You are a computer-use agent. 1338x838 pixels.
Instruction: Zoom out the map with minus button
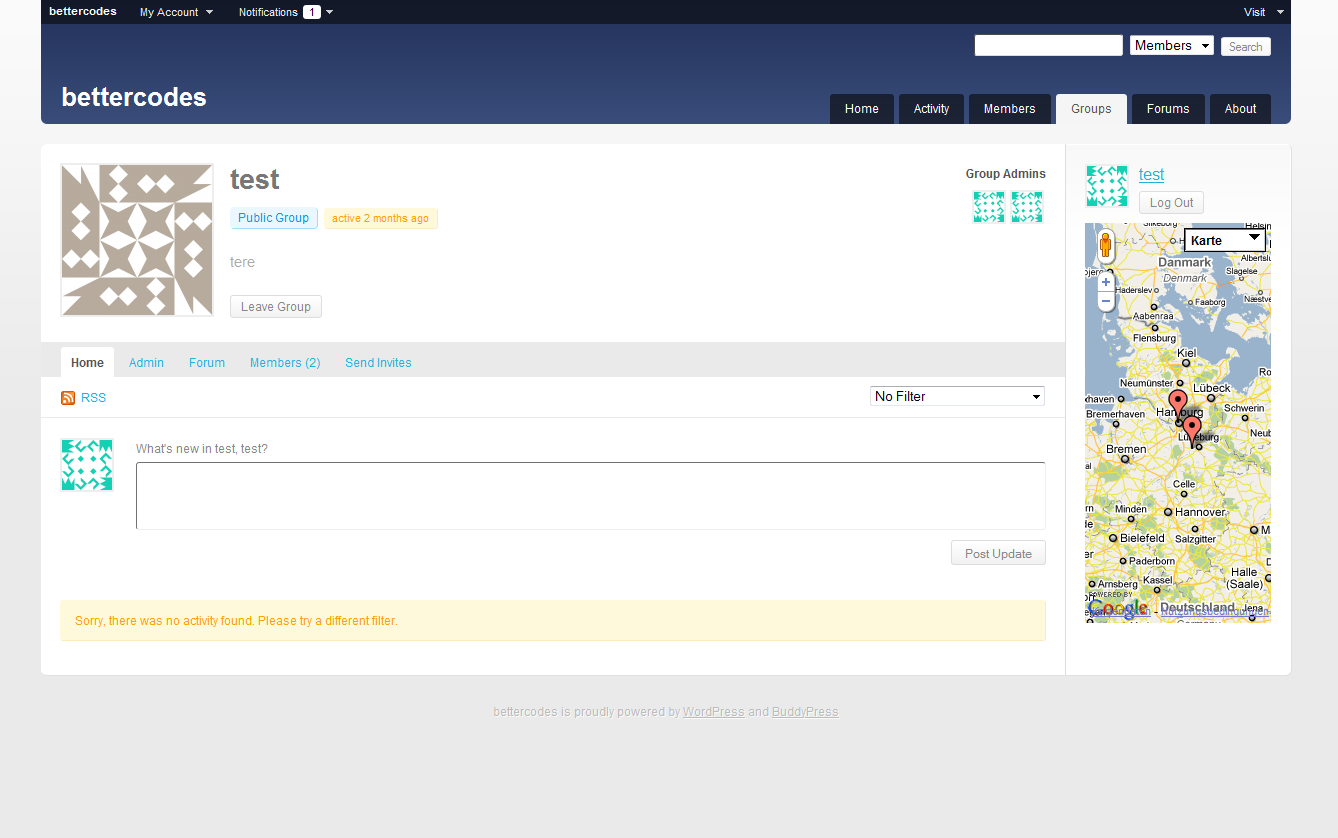point(1105,301)
